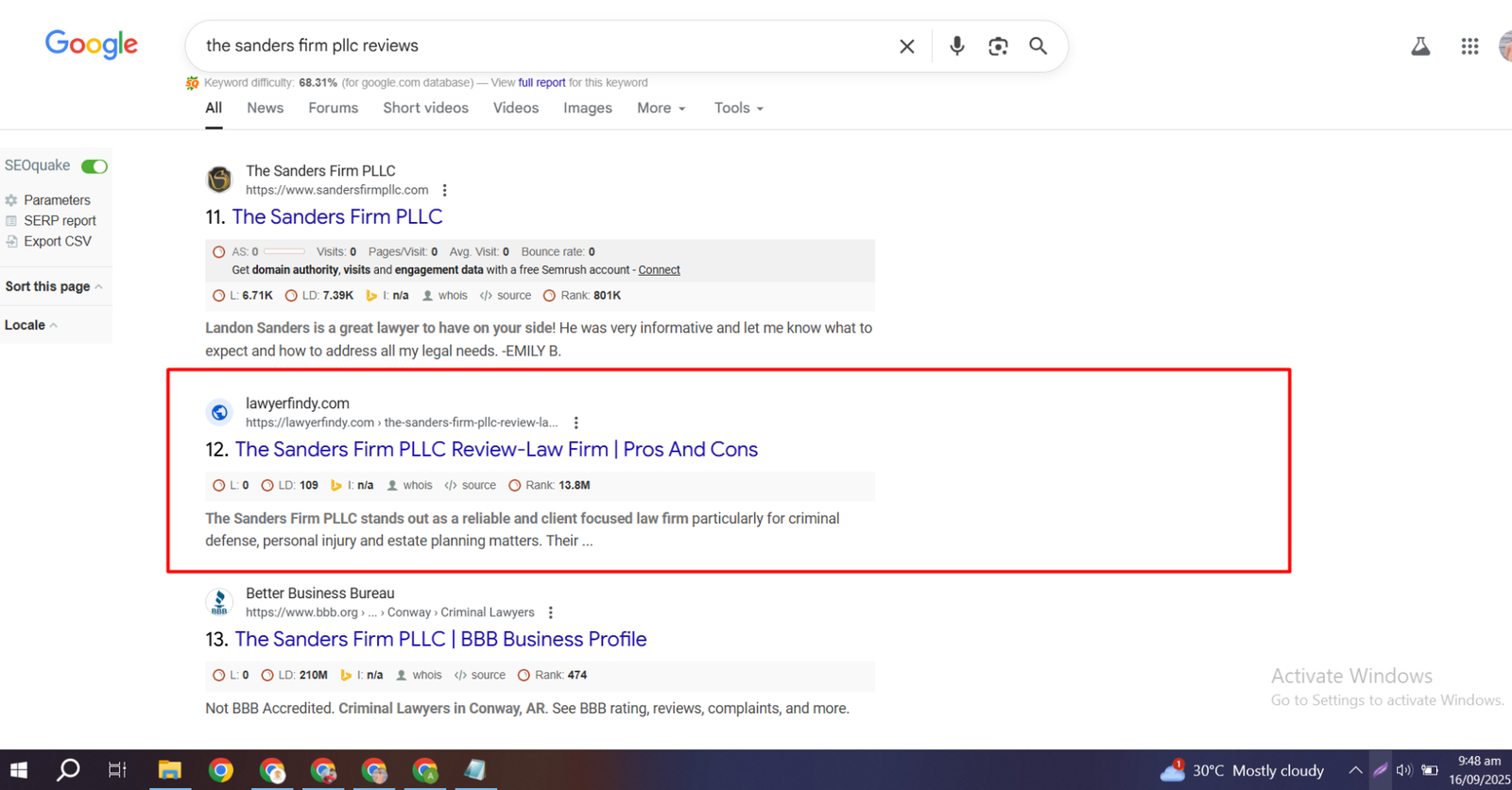This screenshot has height=790, width=1512.
Task: Open the Tools dropdown
Action: [738, 108]
